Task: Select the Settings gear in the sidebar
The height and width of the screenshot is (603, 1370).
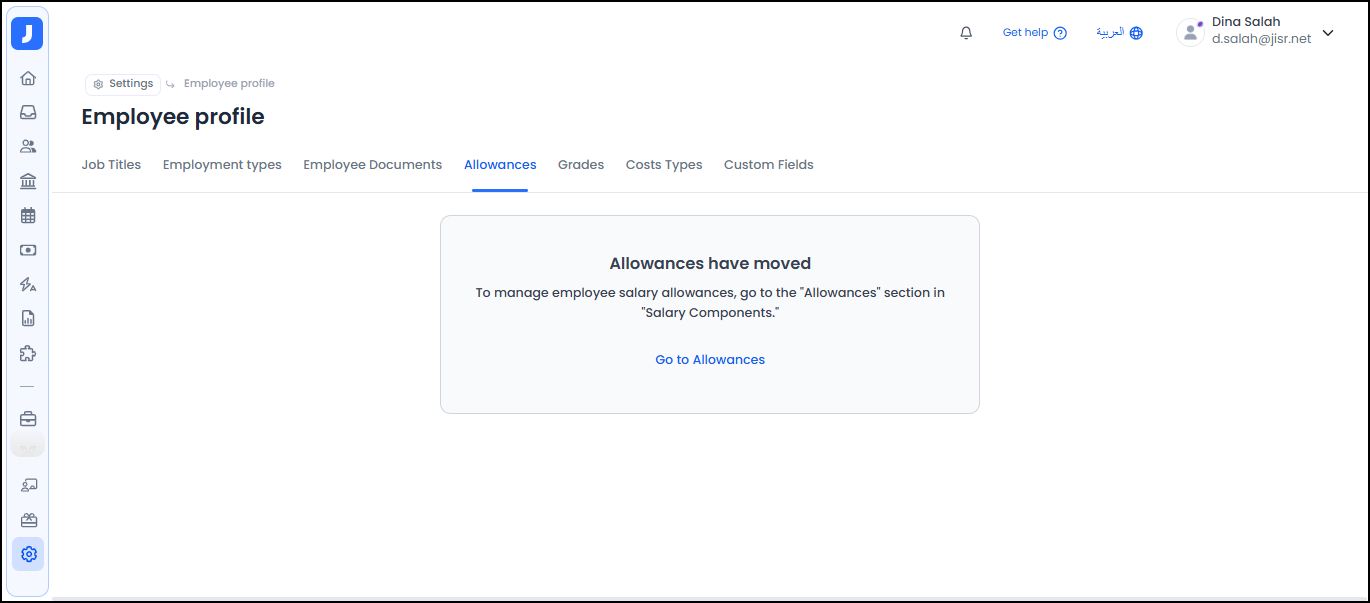Action: (x=27, y=553)
